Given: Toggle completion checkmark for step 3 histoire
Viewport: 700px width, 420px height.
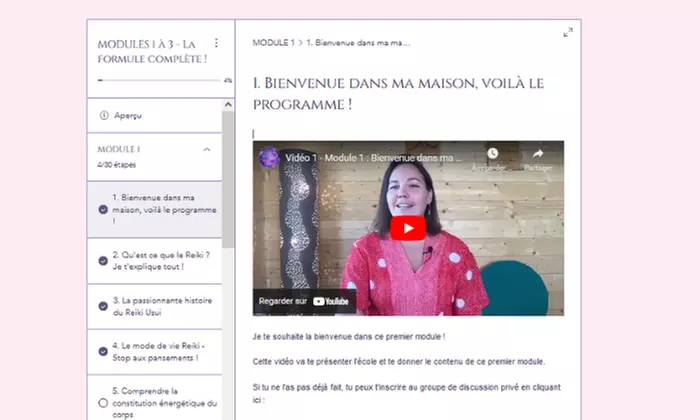Looking at the screenshot, I should (103, 306).
